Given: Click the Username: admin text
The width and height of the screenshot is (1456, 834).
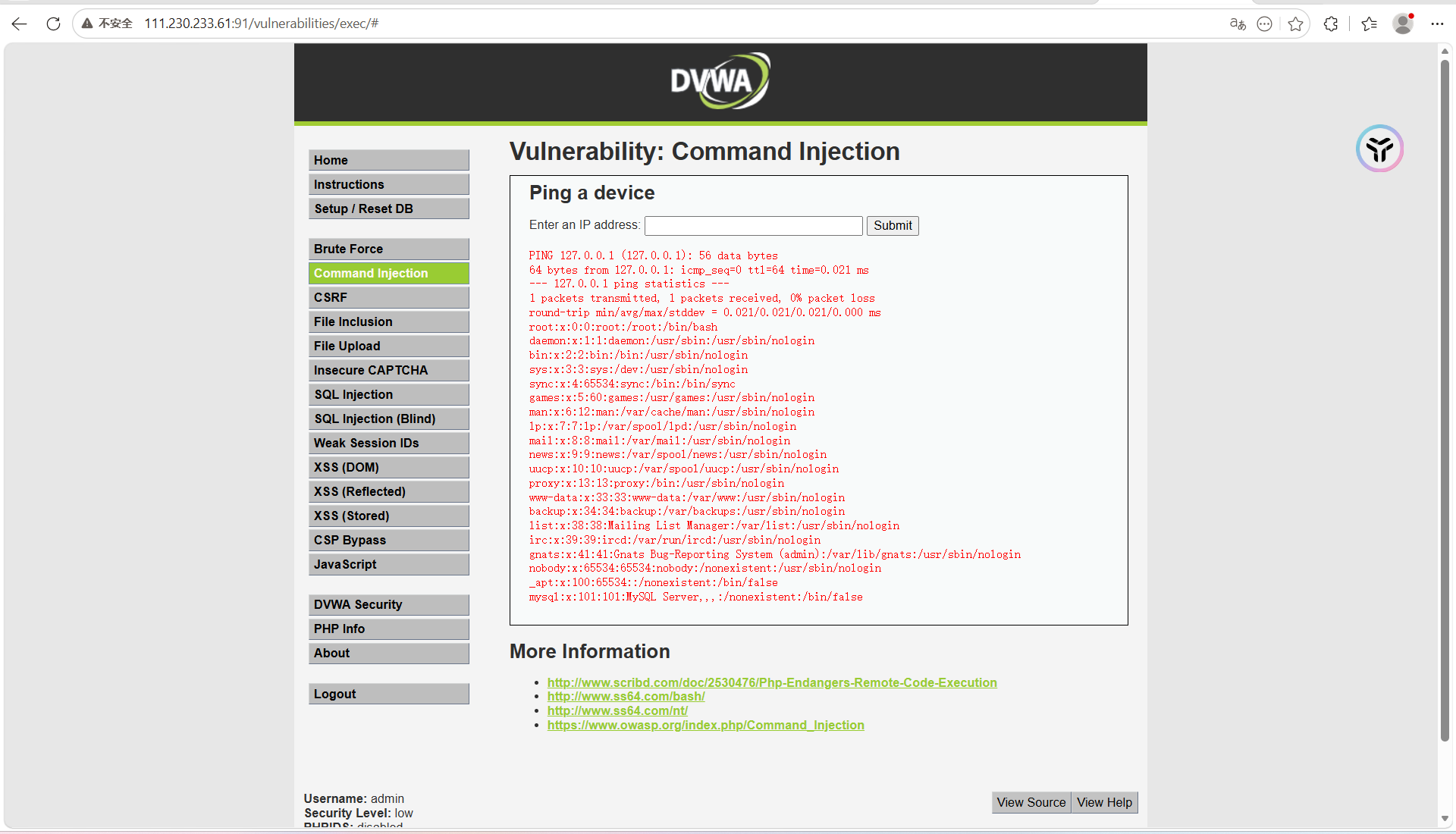Looking at the screenshot, I should point(354,798).
